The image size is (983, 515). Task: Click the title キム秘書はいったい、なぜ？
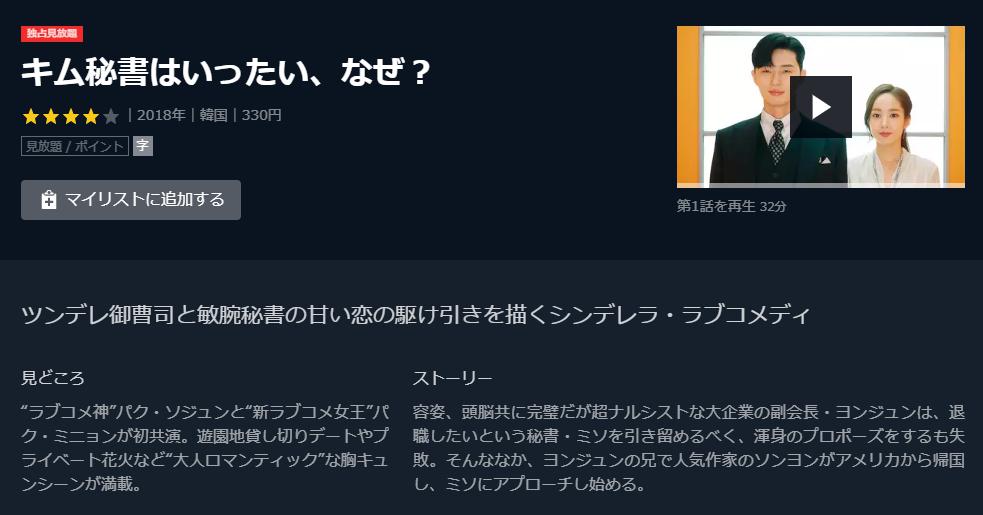[226, 72]
